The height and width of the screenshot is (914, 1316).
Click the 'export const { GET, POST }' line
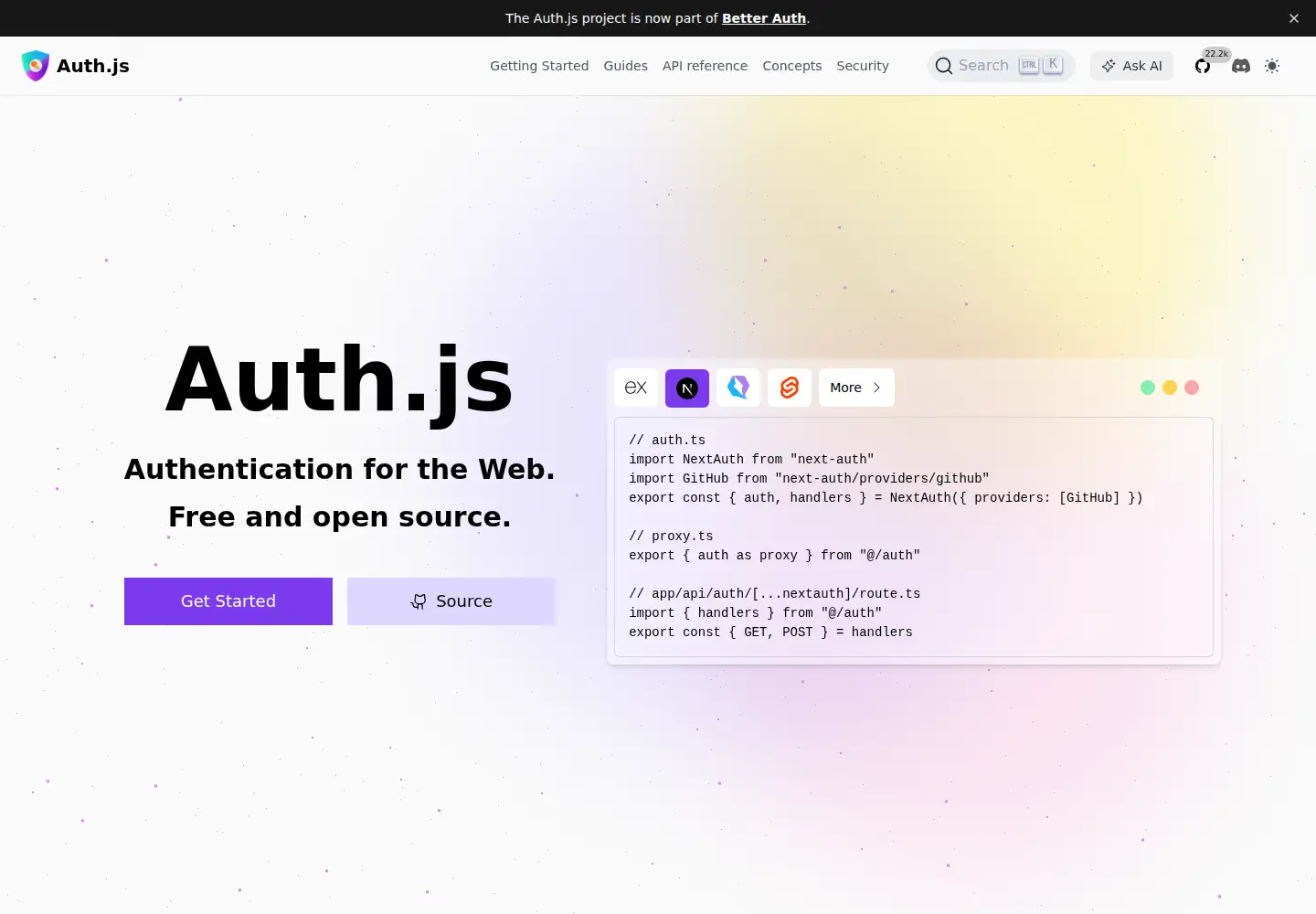pos(770,632)
